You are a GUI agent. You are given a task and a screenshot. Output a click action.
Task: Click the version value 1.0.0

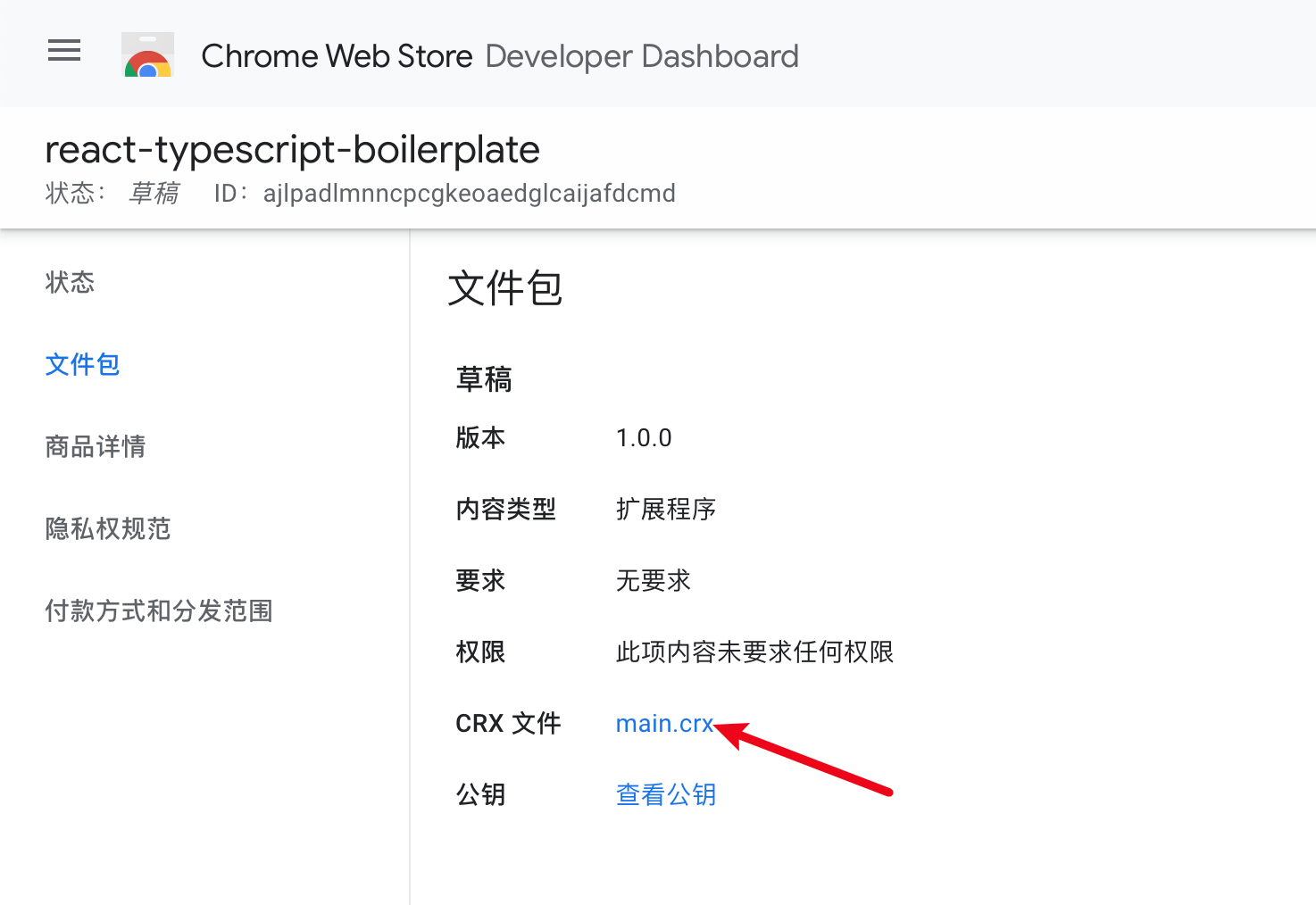[x=644, y=437]
